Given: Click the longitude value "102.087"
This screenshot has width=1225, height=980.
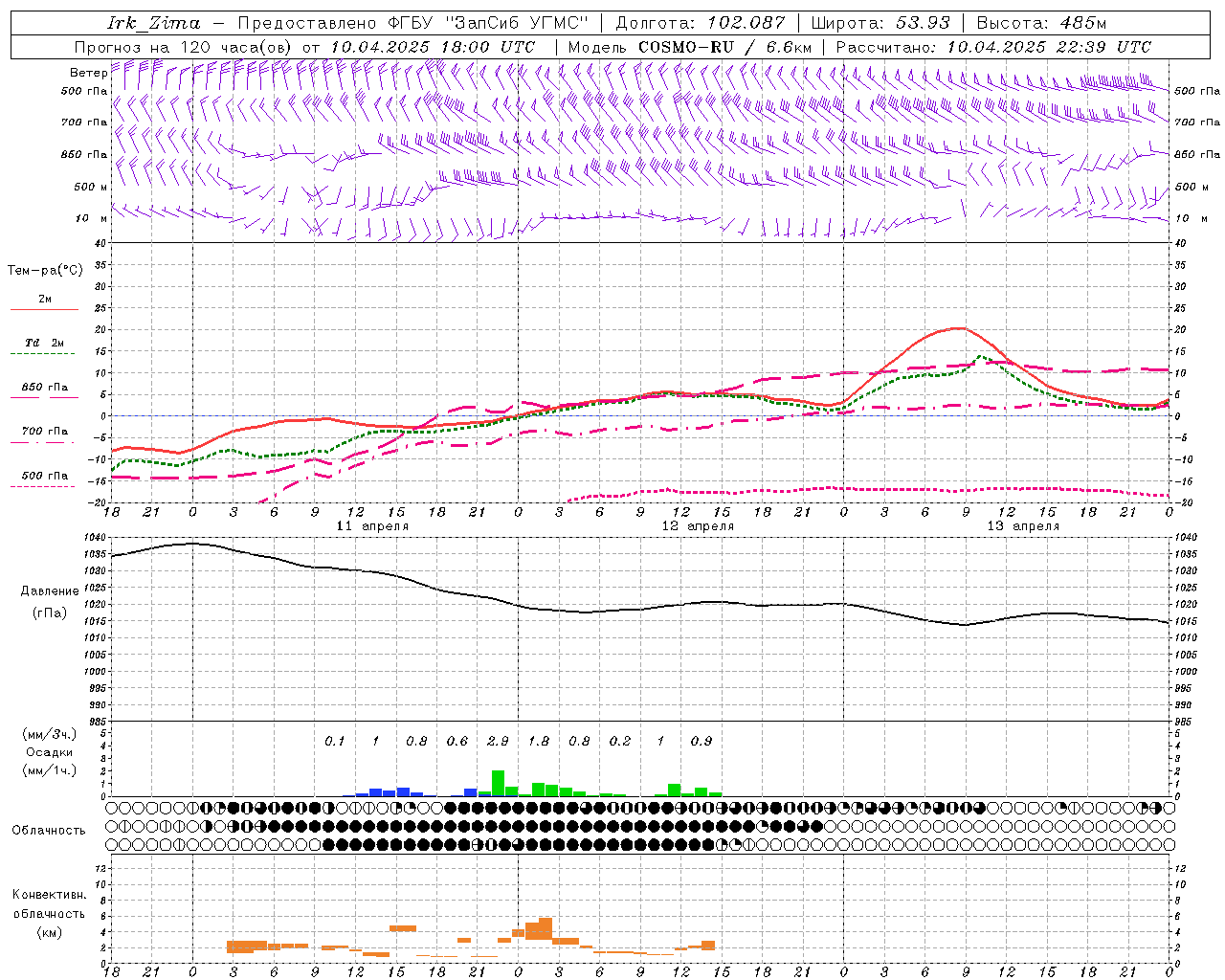Looking at the screenshot, I should 746,23.
